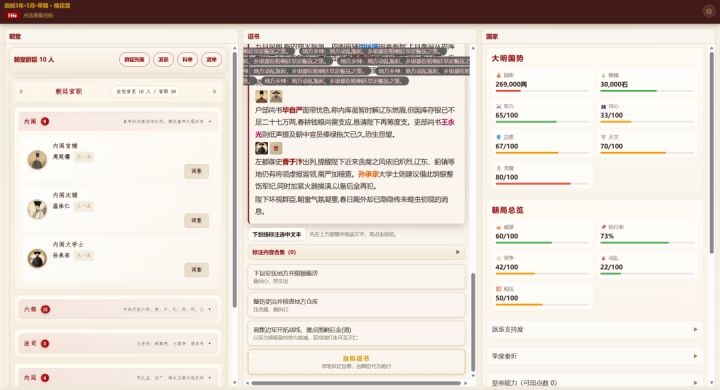Click the header hint text beside the red pill

click(x=38, y=15)
